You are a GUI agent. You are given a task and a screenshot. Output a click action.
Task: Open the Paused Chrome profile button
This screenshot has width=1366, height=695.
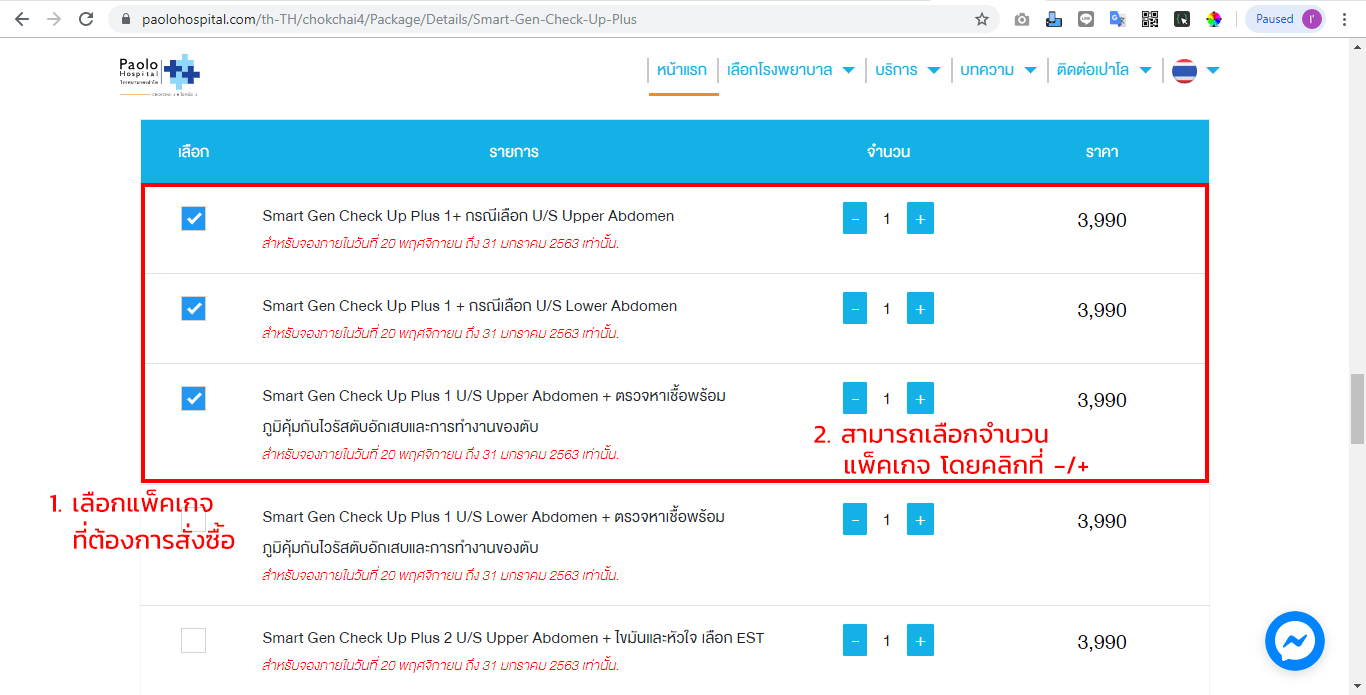coord(1286,19)
